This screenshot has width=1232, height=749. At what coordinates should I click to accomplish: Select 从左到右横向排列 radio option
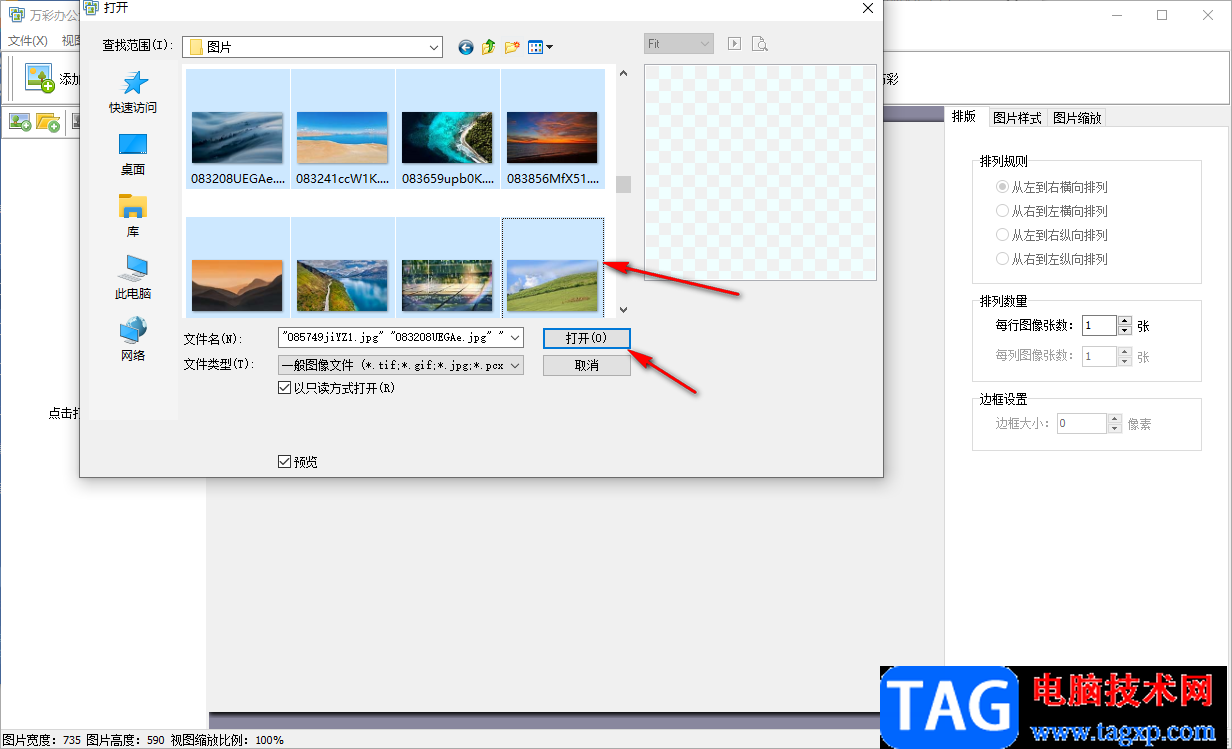pyautogui.click(x=1002, y=187)
